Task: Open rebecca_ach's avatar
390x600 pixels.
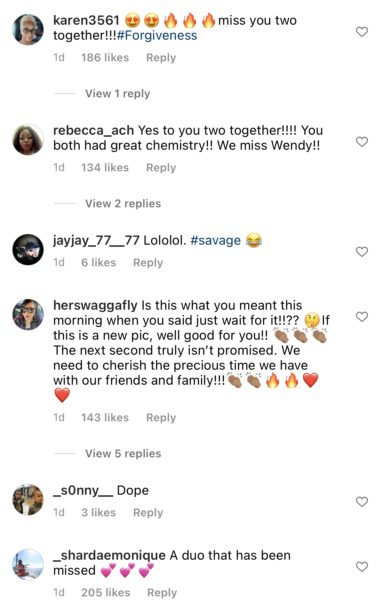Action: point(28,139)
